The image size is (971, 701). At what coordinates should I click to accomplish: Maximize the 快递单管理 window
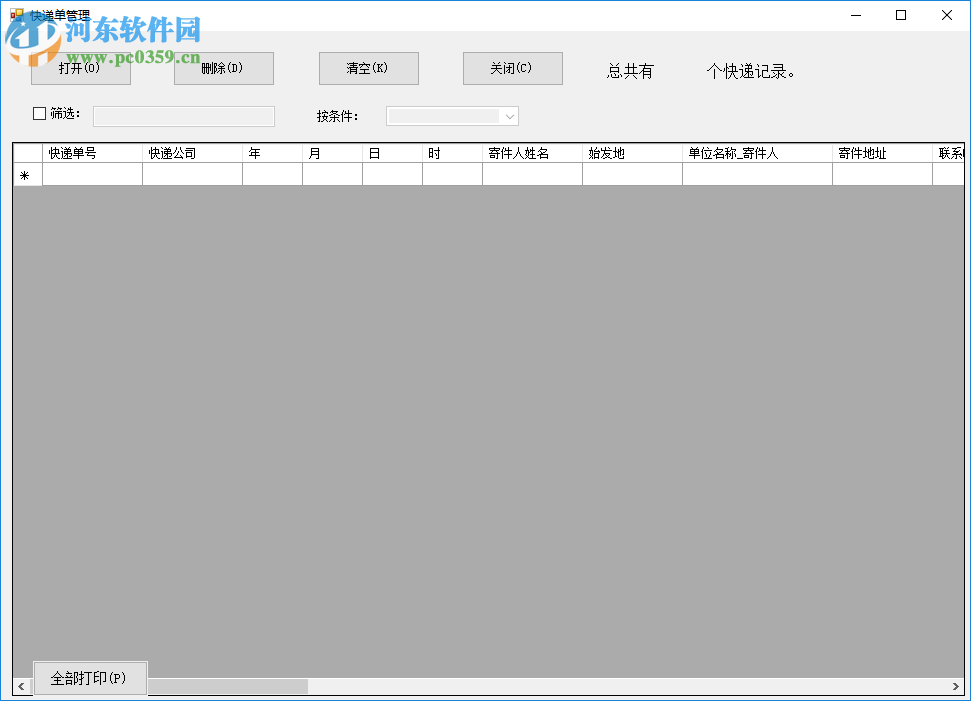point(901,15)
